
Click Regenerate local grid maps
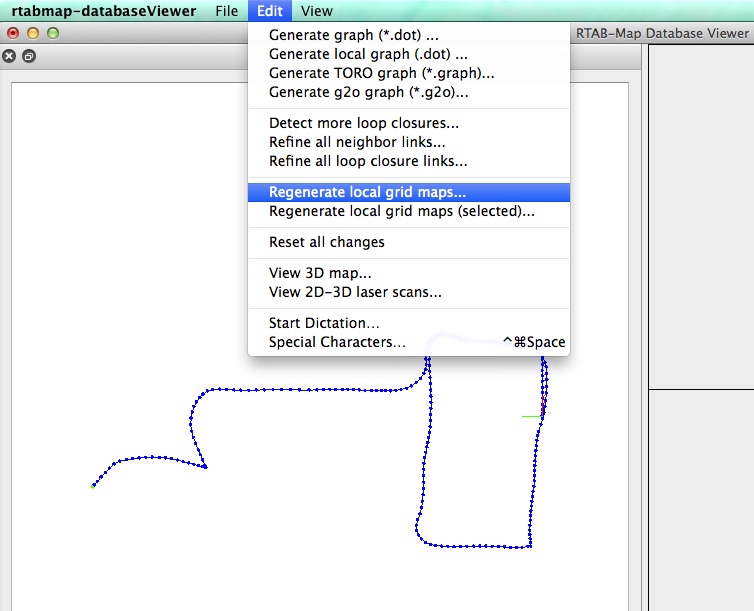pos(367,192)
